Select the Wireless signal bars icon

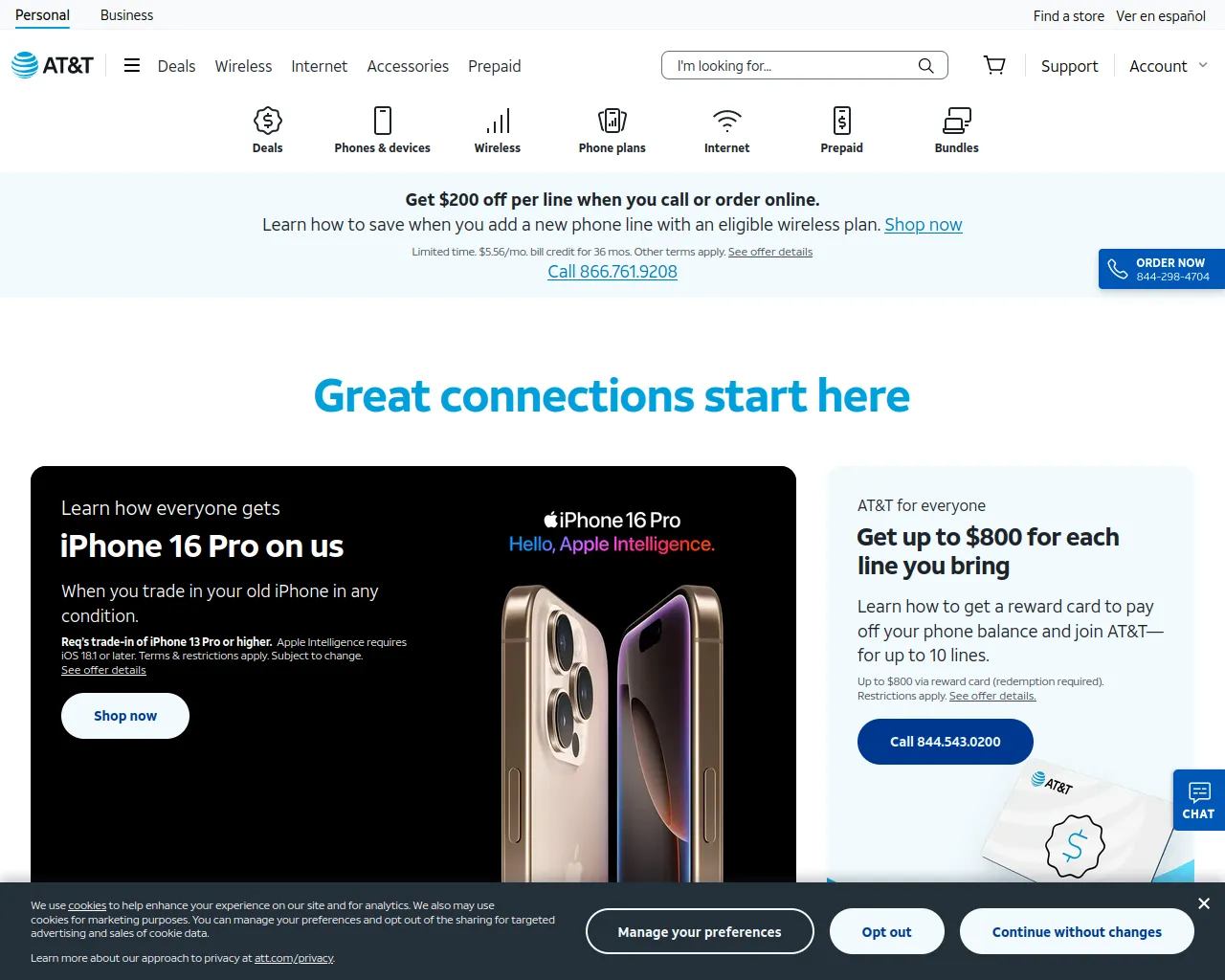tap(498, 121)
